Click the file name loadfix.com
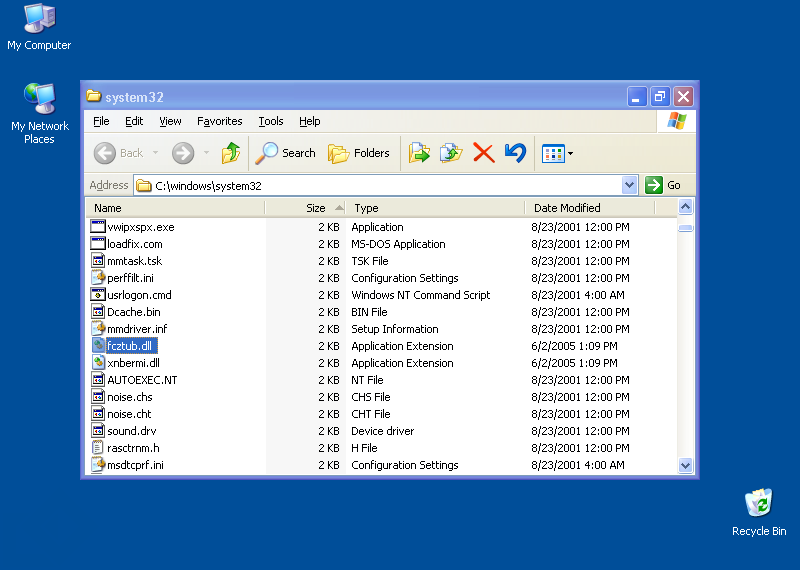Image resolution: width=800 pixels, height=570 pixels. coord(135,244)
